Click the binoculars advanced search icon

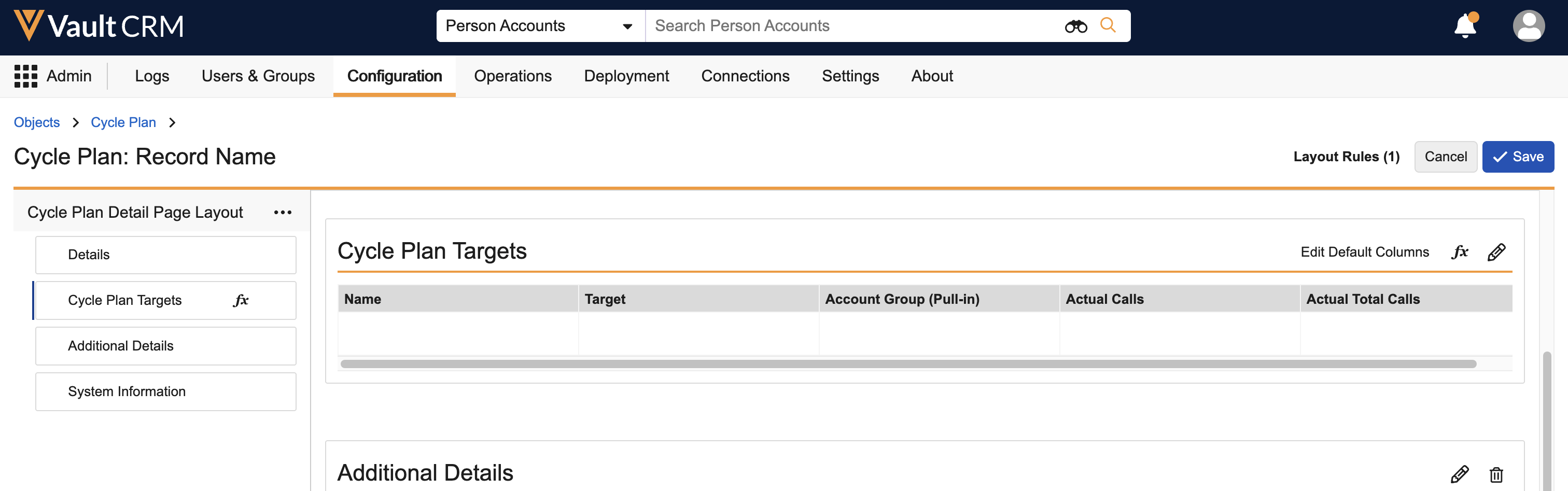1075,26
